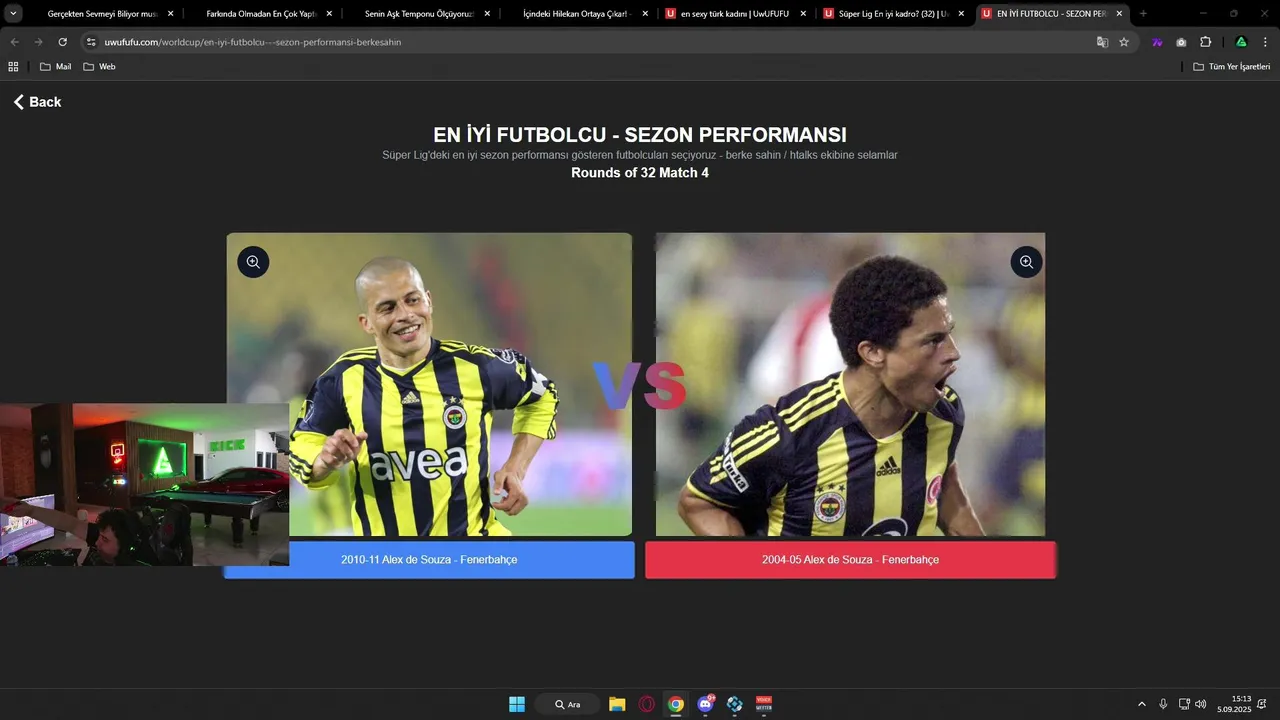This screenshot has width=1280, height=720.
Task: Open the Chrome extensions puzzle icon
Action: tap(1205, 42)
